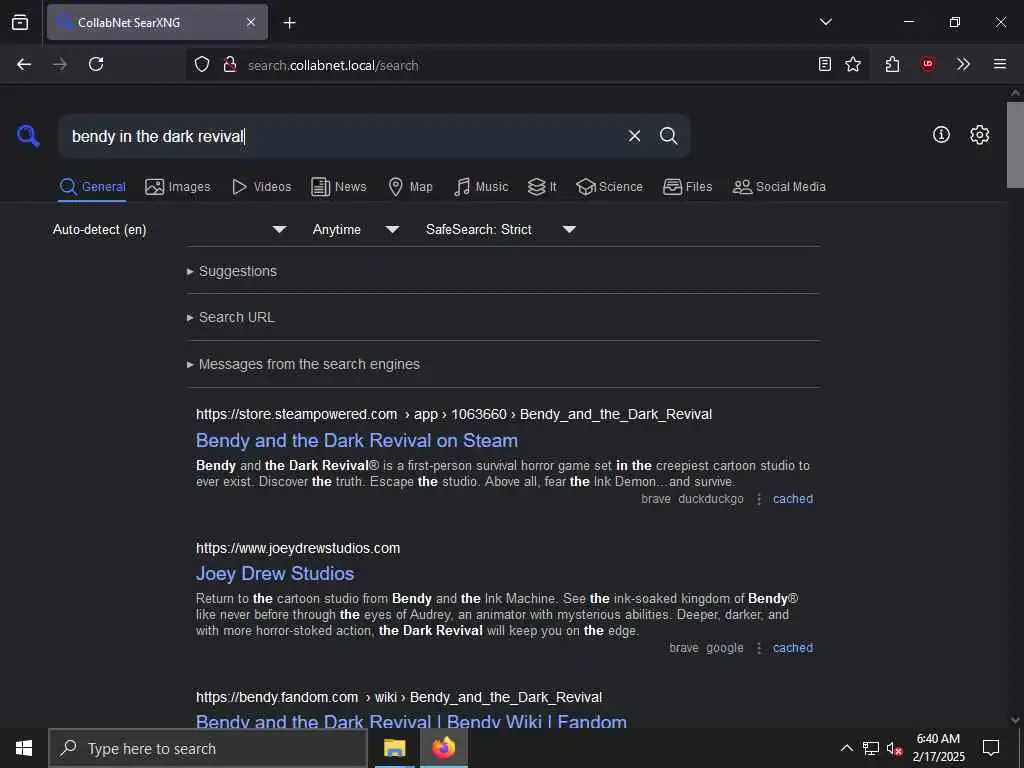
Task: Open the About info icon
Action: (941, 135)
